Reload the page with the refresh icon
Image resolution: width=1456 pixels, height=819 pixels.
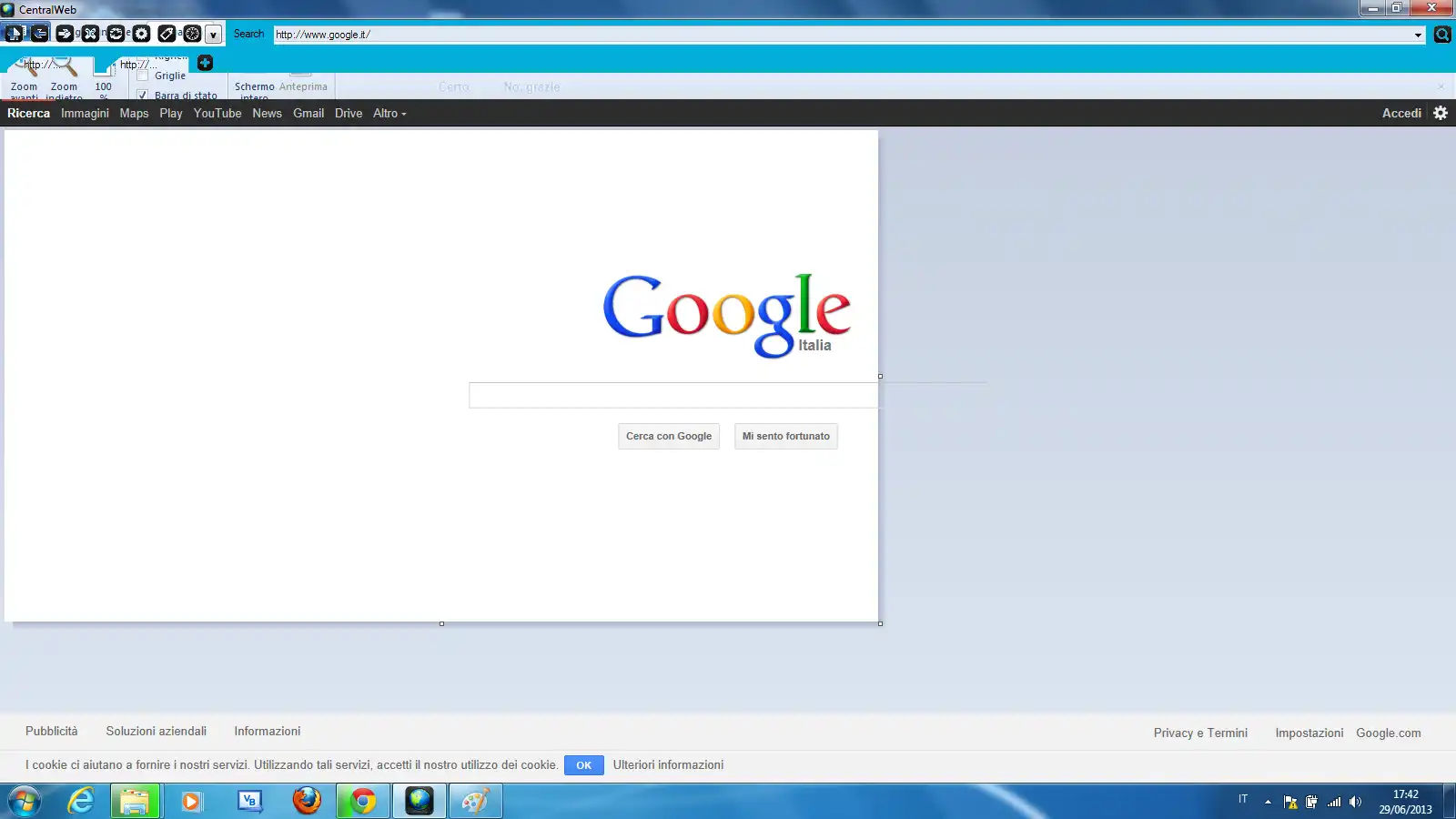click(x=116, y=34)
